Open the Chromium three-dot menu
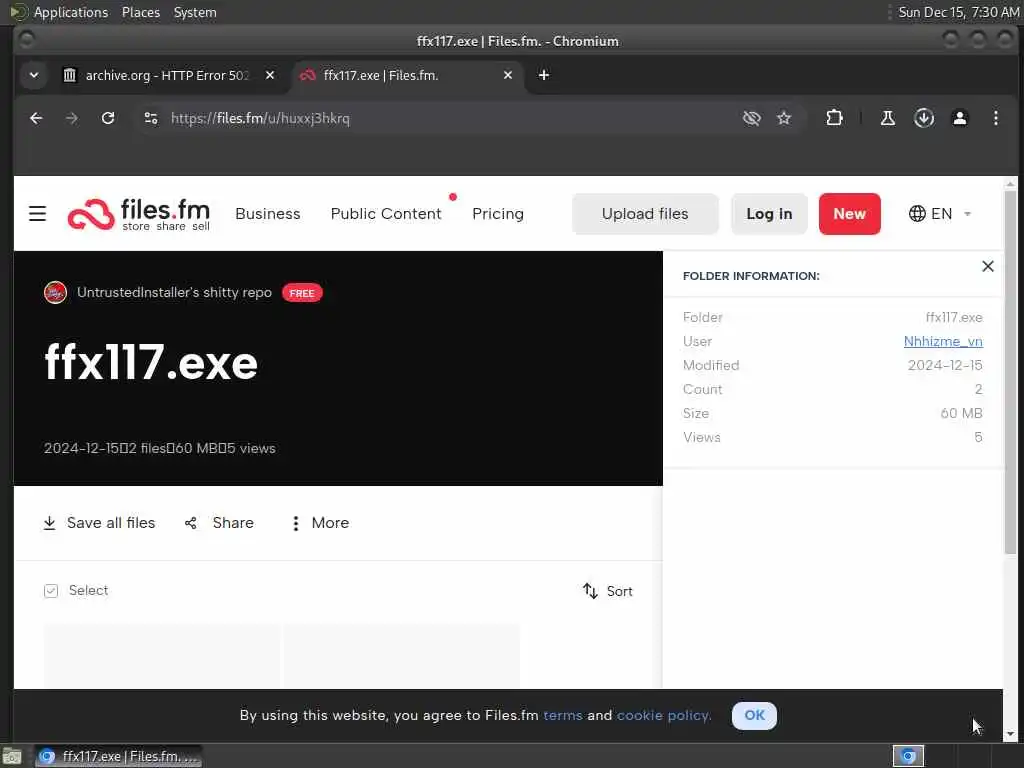Image resolution: width=1024 pixels, height=768 pixels. pyautogui.click(x=995, y=118)
